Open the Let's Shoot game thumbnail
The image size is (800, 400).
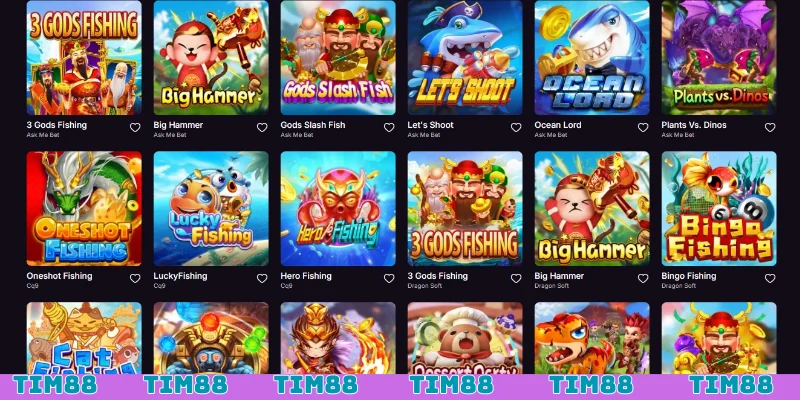pyautogui.click(x=465, y=57)
